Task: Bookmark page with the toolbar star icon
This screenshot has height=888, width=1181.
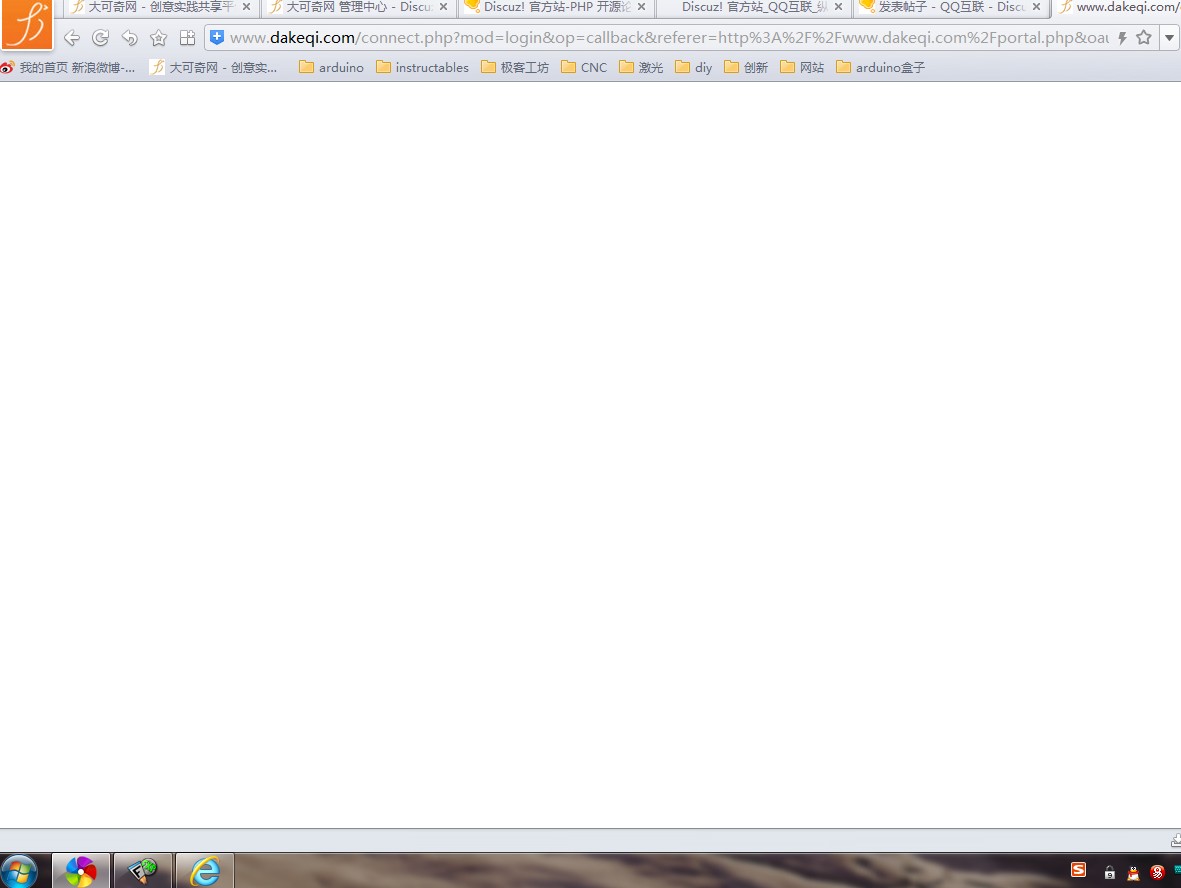Action: [158, 38]
